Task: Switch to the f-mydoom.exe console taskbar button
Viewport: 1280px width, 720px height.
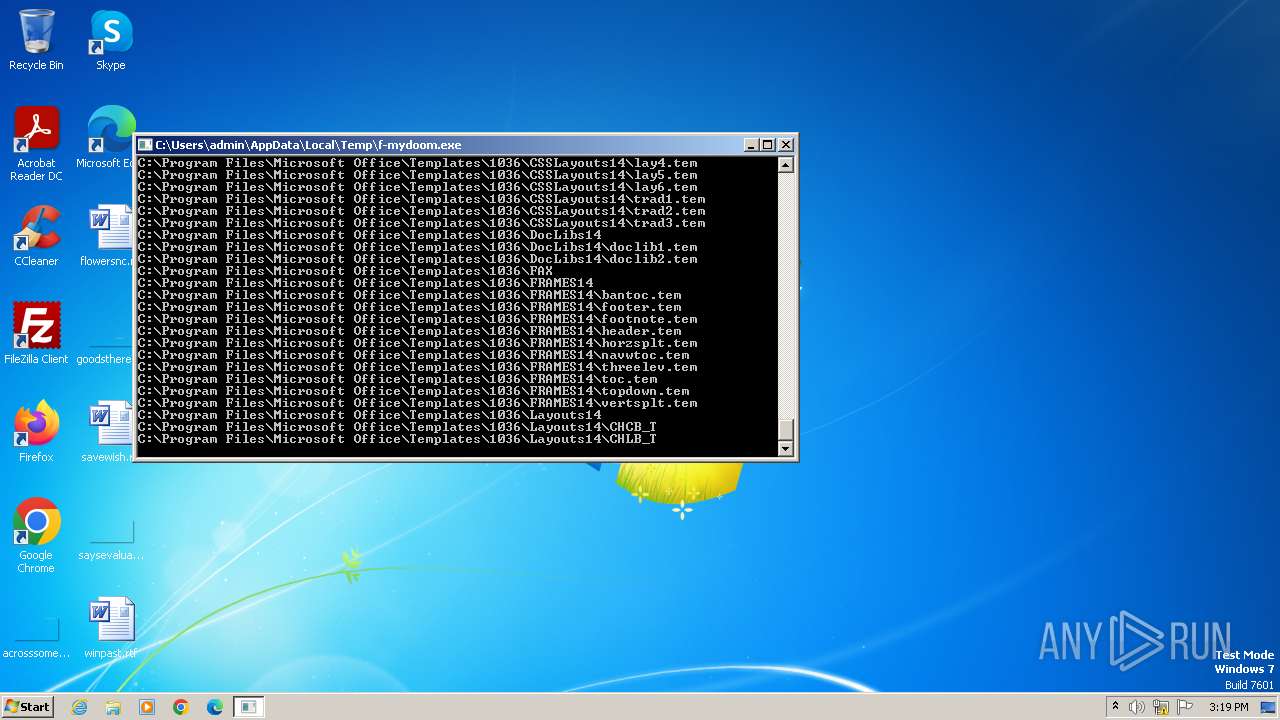Action: click(249, 707)
